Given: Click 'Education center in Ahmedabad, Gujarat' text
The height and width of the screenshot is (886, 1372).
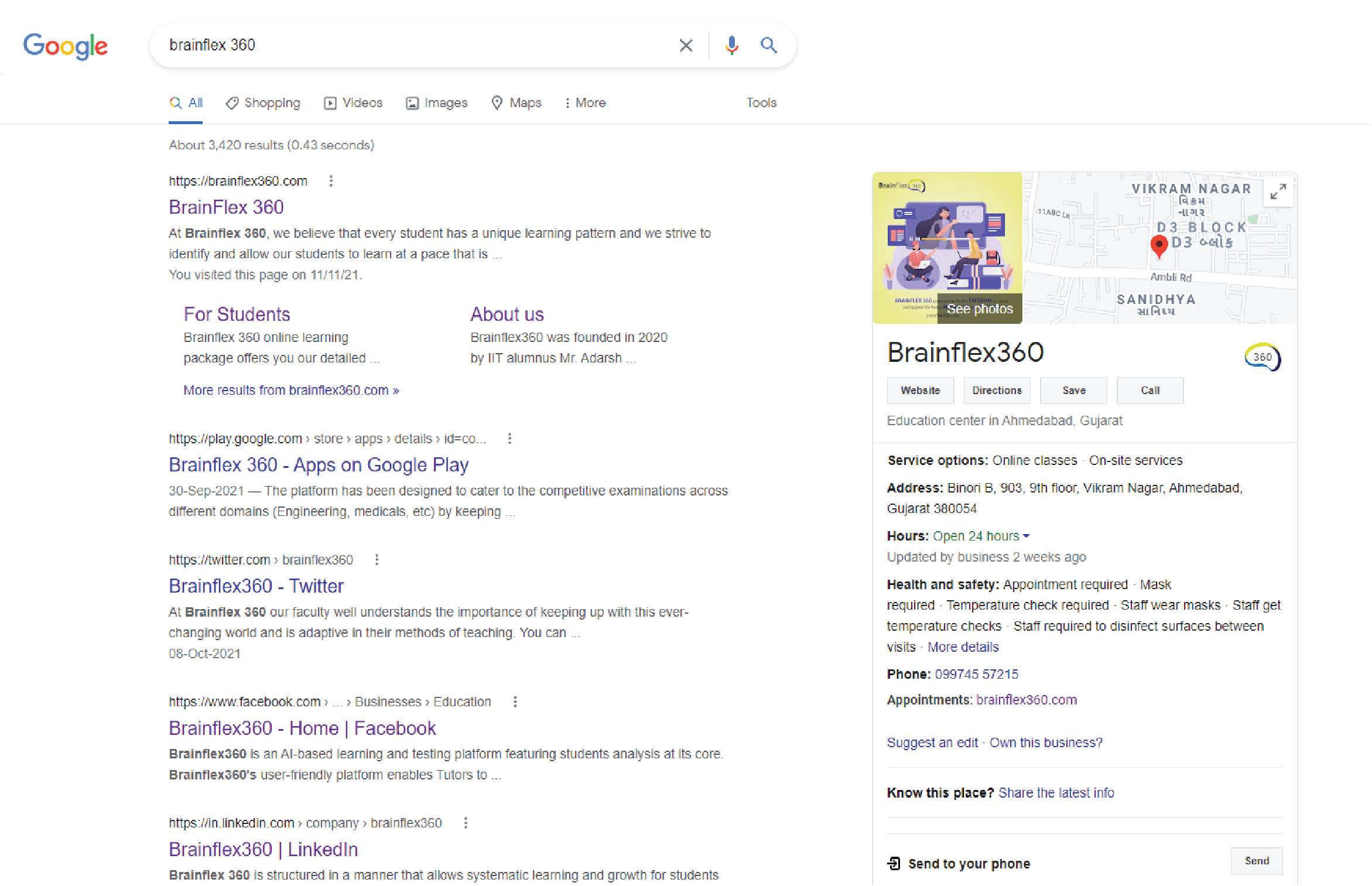Looking at the screenshot, I should coord(1004,421).
